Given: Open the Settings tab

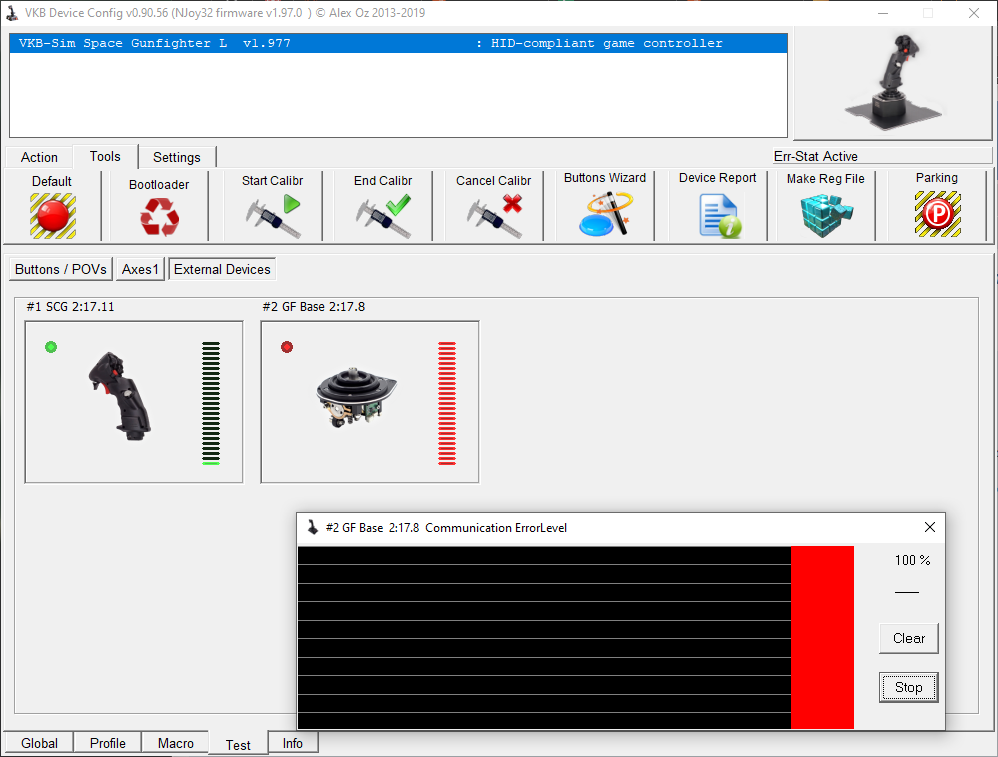Looking at the screenshot, I should coord(177,157).
